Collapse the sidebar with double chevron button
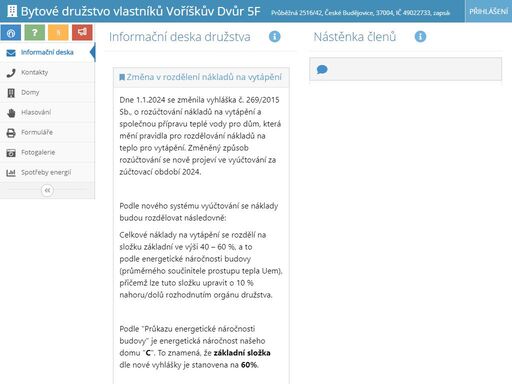This screenshot has width=512, height=384. (x=47, y=190)
